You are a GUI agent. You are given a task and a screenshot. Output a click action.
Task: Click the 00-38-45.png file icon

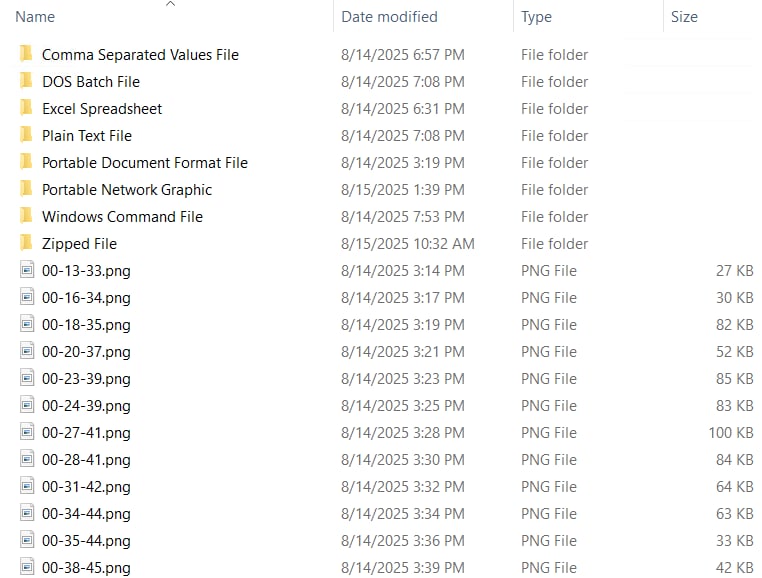click(27, 567)
